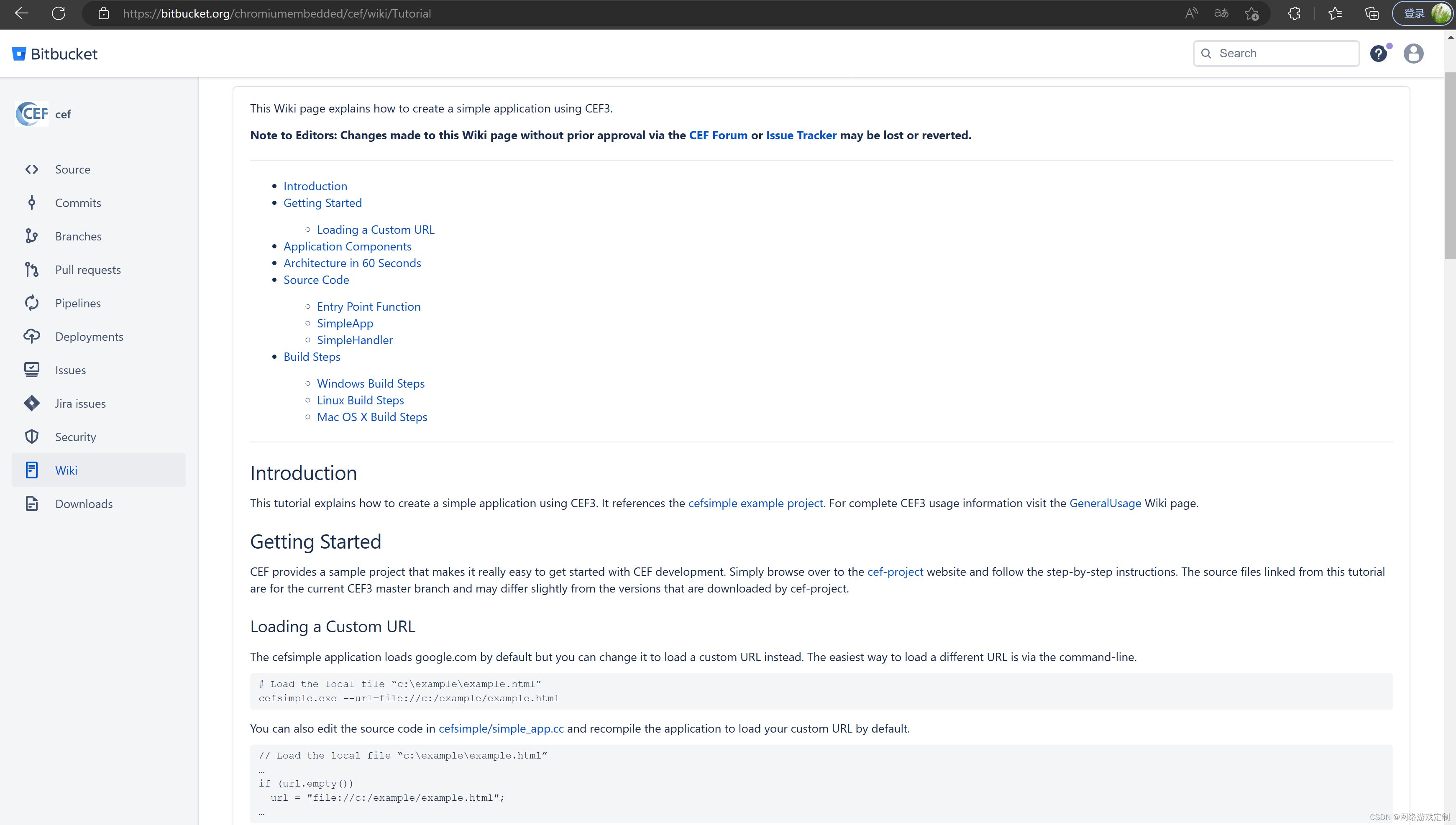
Task: Open the read aloud icon
Action: pos(1191,13)
